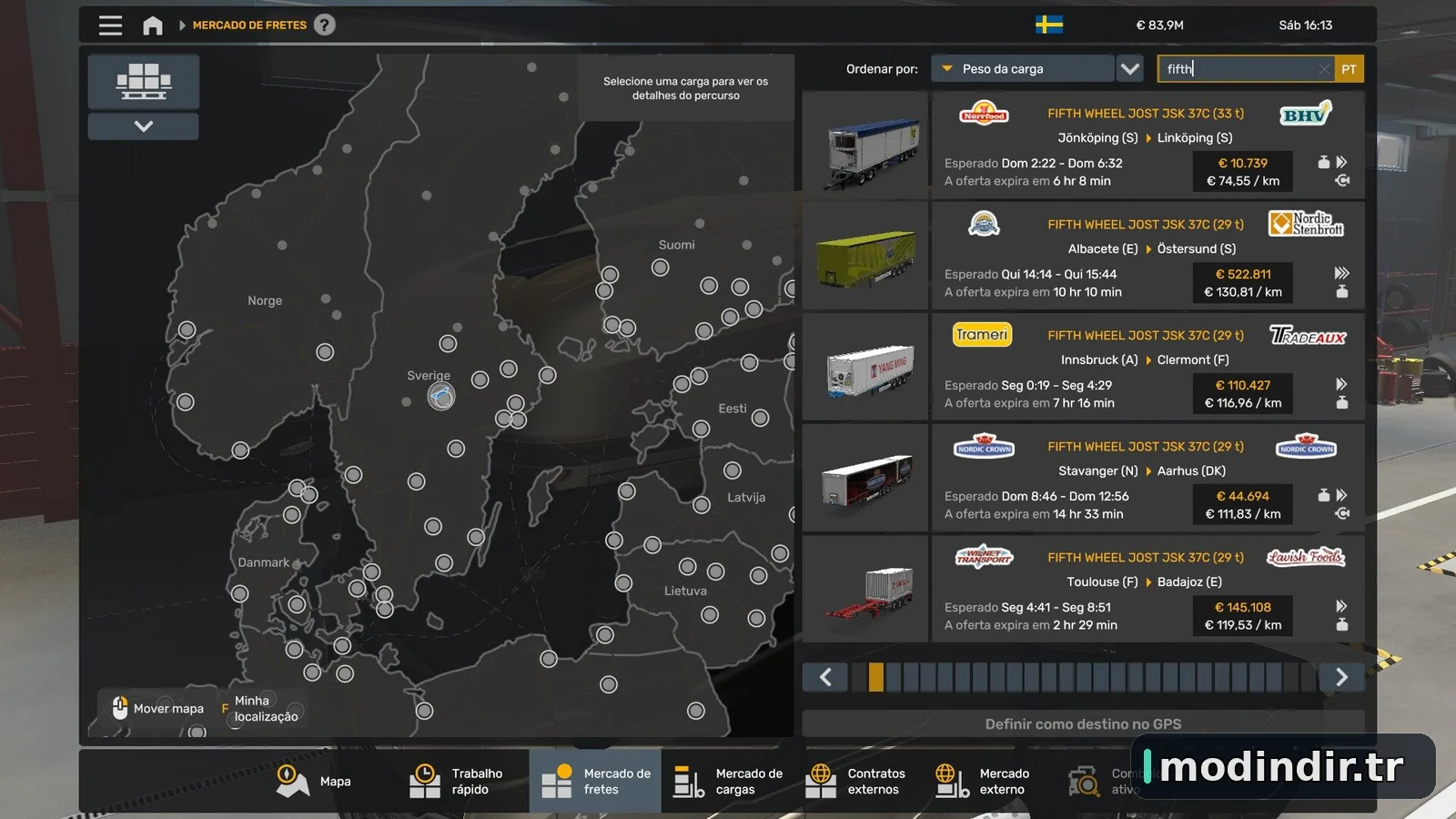Click the Norrfood company logo
The image size is (1456, 819).
(984, 113)
